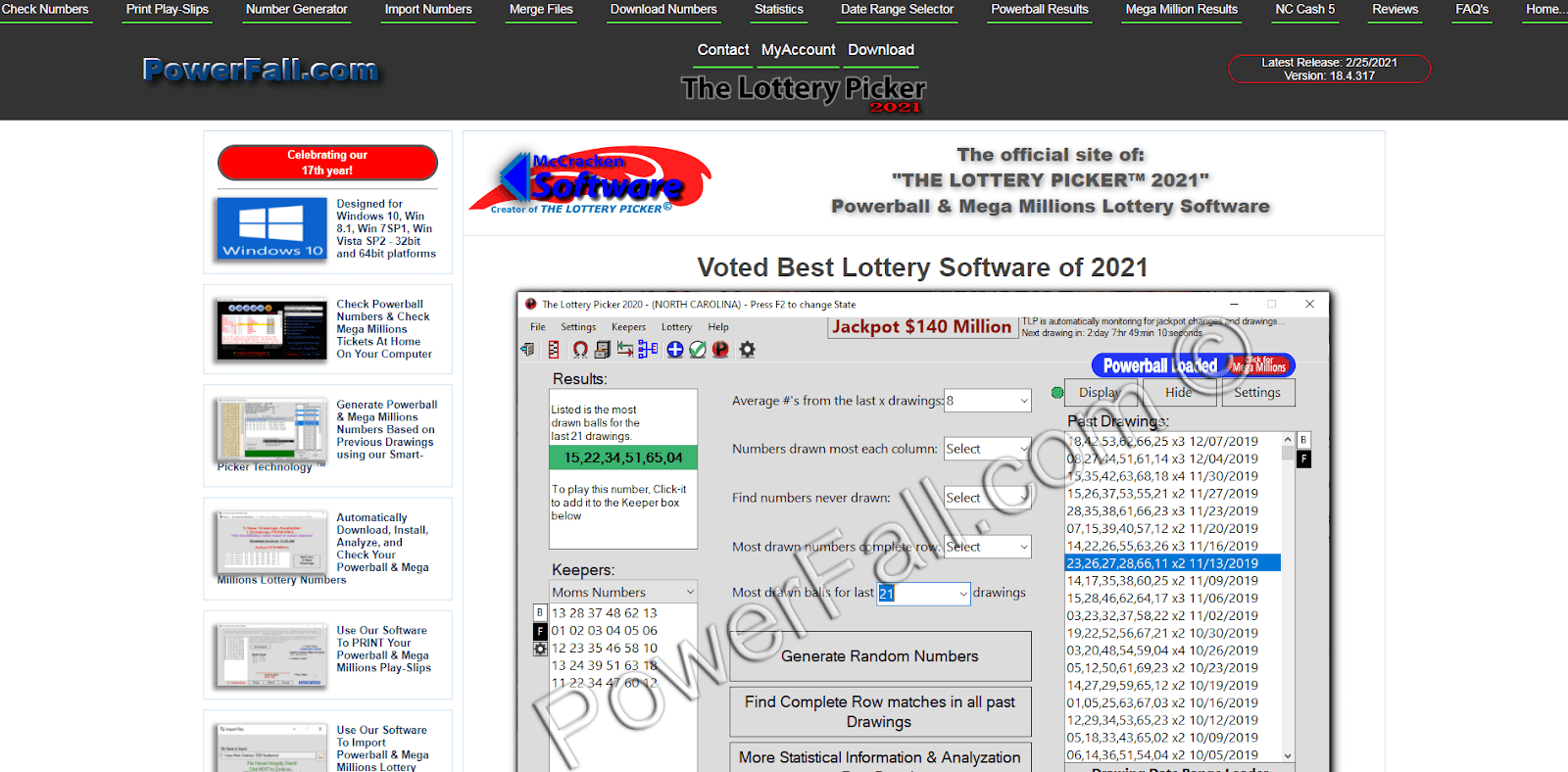Open the Lottery menu
Screen dimensions: 1568x772
pyautogui.click(x=676, y=327)
